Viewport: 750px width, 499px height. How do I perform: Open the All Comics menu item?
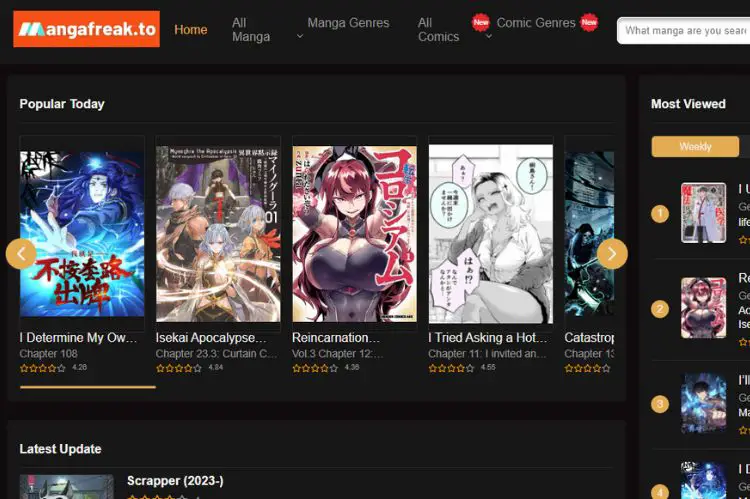tap(439, 30)
